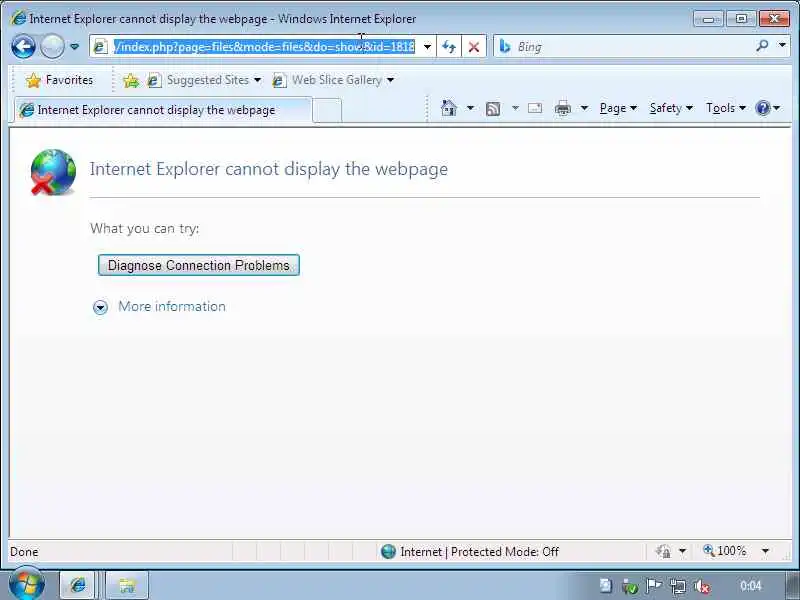Expand the address bar history dropdown

428,47
